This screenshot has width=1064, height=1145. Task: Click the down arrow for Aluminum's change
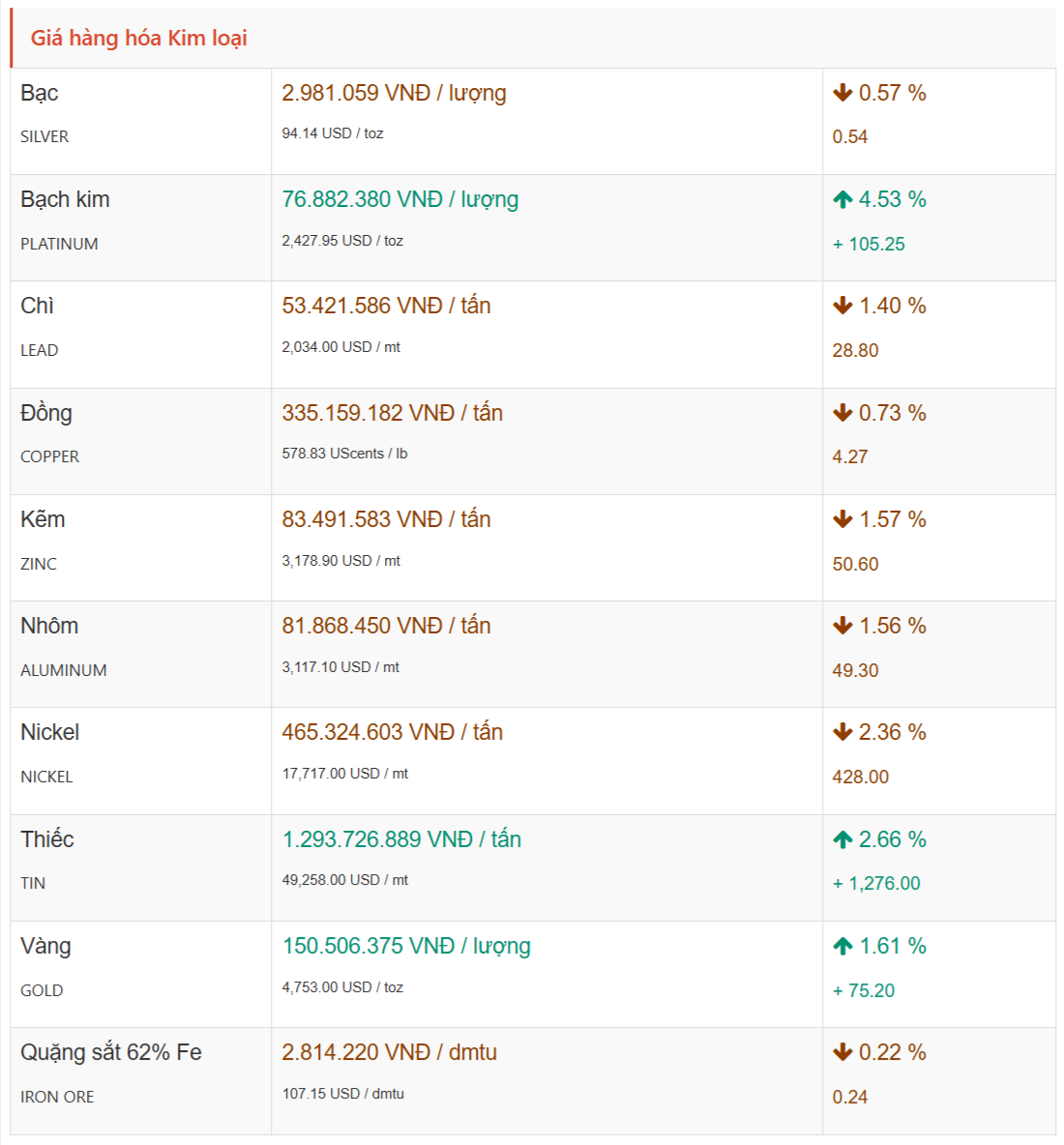[x=842, y=626]
